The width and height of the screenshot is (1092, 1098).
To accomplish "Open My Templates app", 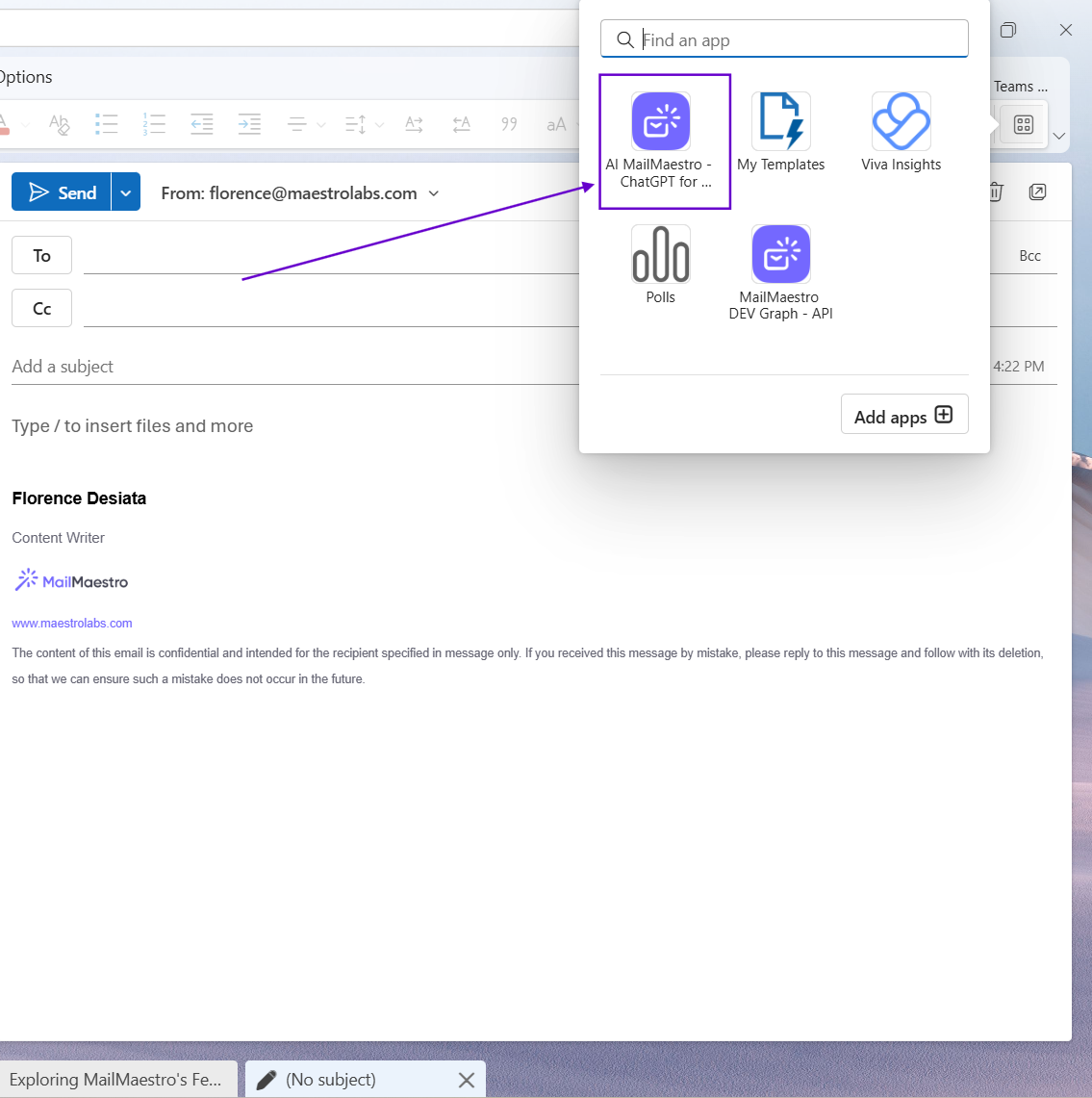I will (x=780, y=133).
